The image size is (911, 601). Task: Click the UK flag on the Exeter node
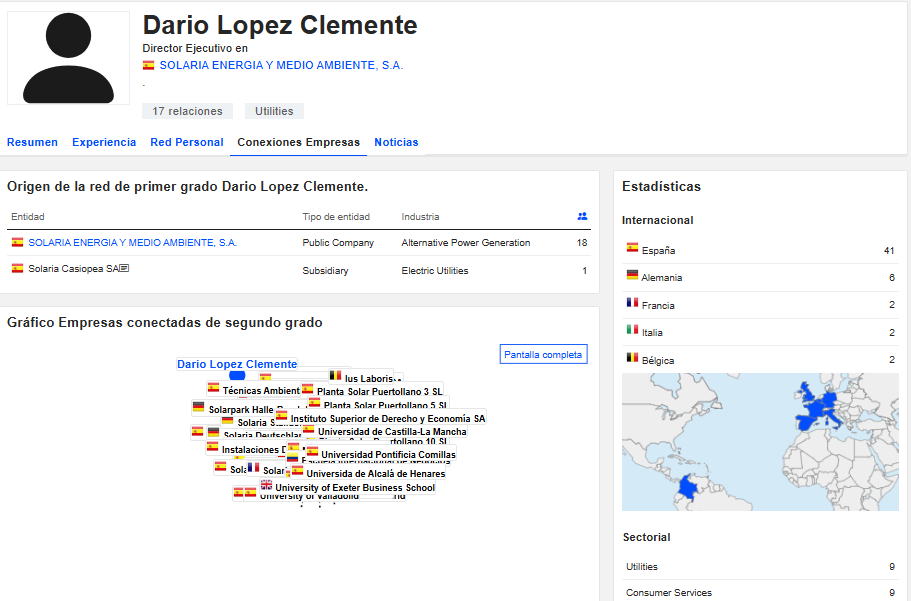click(x=266, y=485)
